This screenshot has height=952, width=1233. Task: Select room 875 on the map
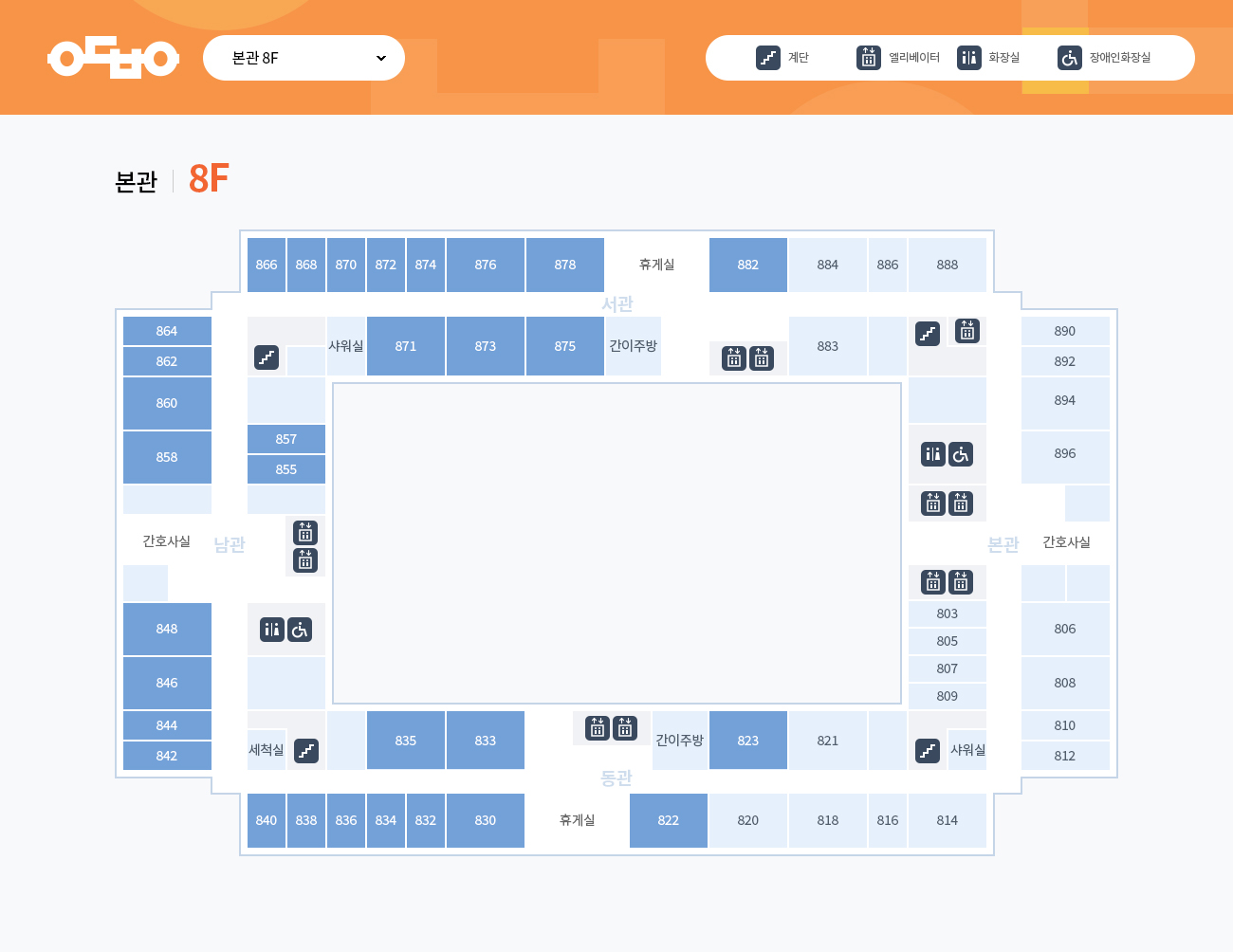(x=565, y=346)
